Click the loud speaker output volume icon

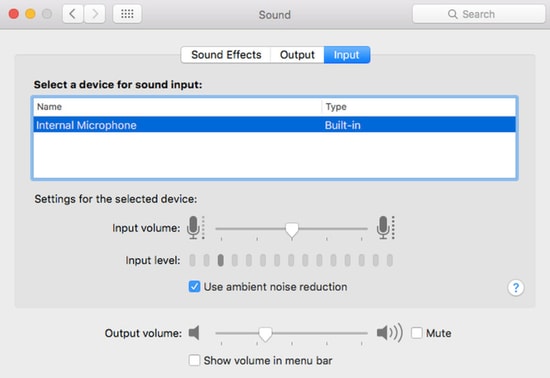(x=389, y=333)
